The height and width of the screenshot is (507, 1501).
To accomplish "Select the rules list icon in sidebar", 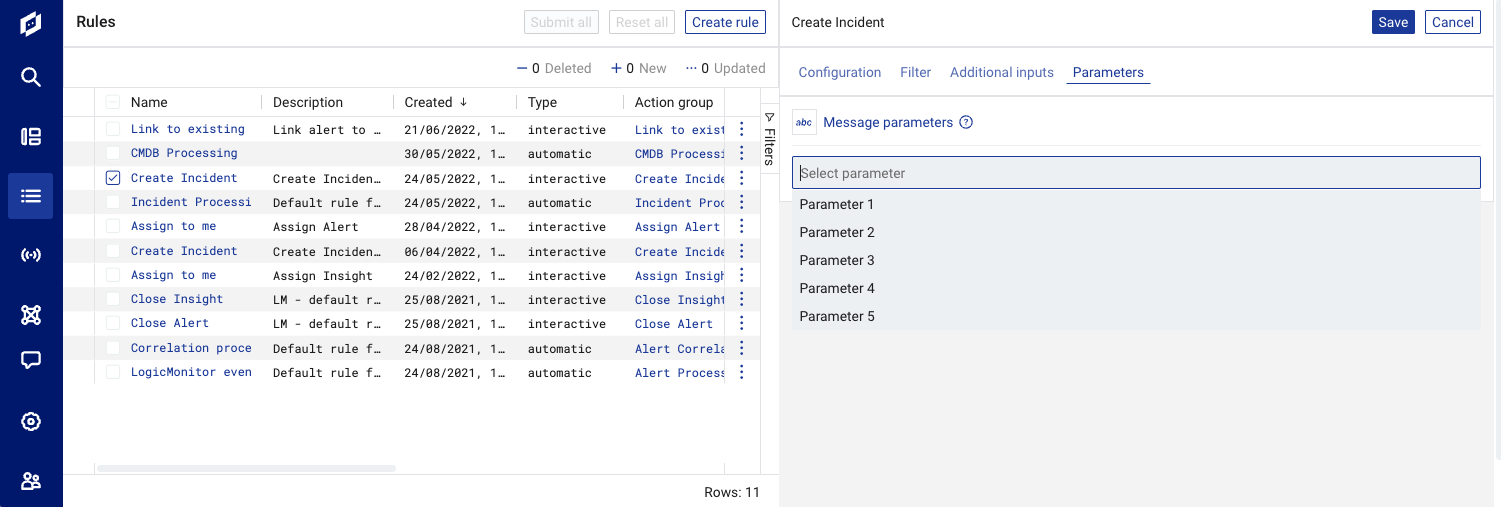I will pyautogui.click(x=31, y=196).
